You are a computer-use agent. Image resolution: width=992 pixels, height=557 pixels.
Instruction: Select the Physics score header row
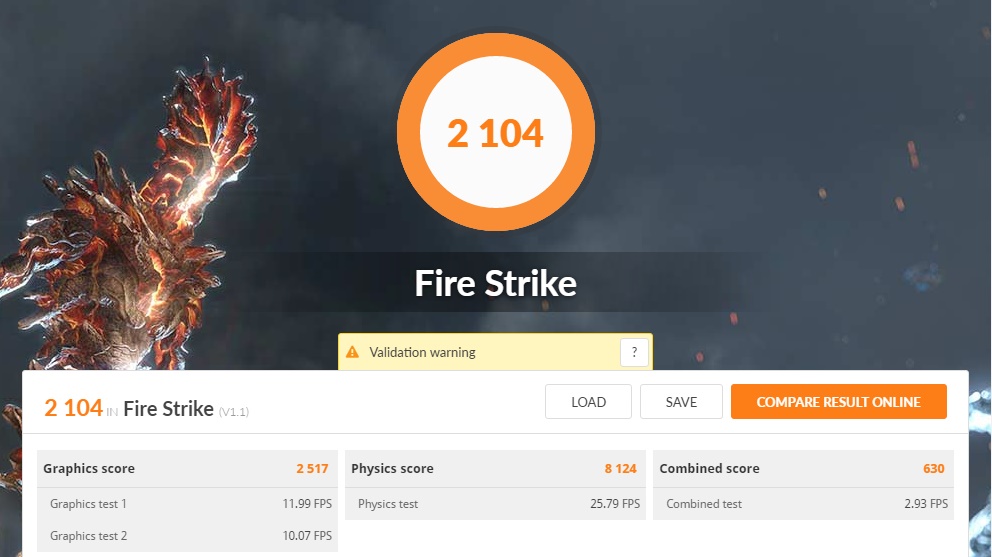[x=495, y=468]
